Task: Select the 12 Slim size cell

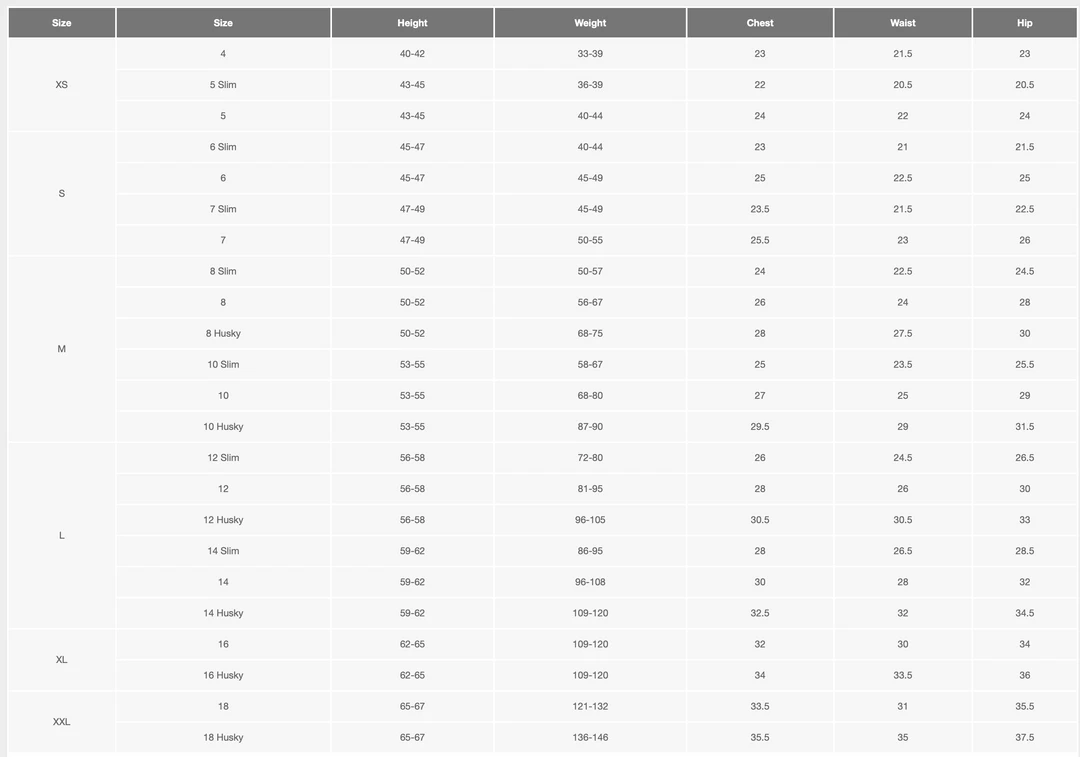Action: point(223,458)
